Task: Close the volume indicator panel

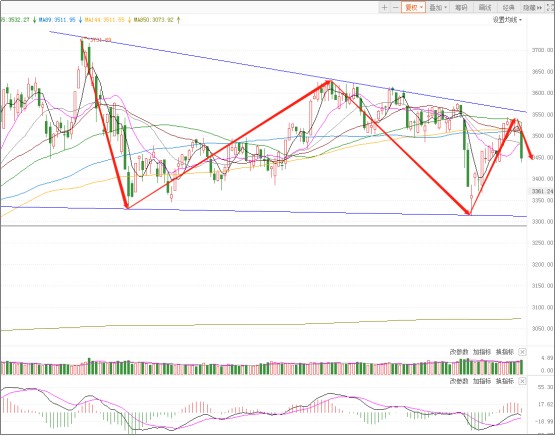Action: [x=522, y=352]
